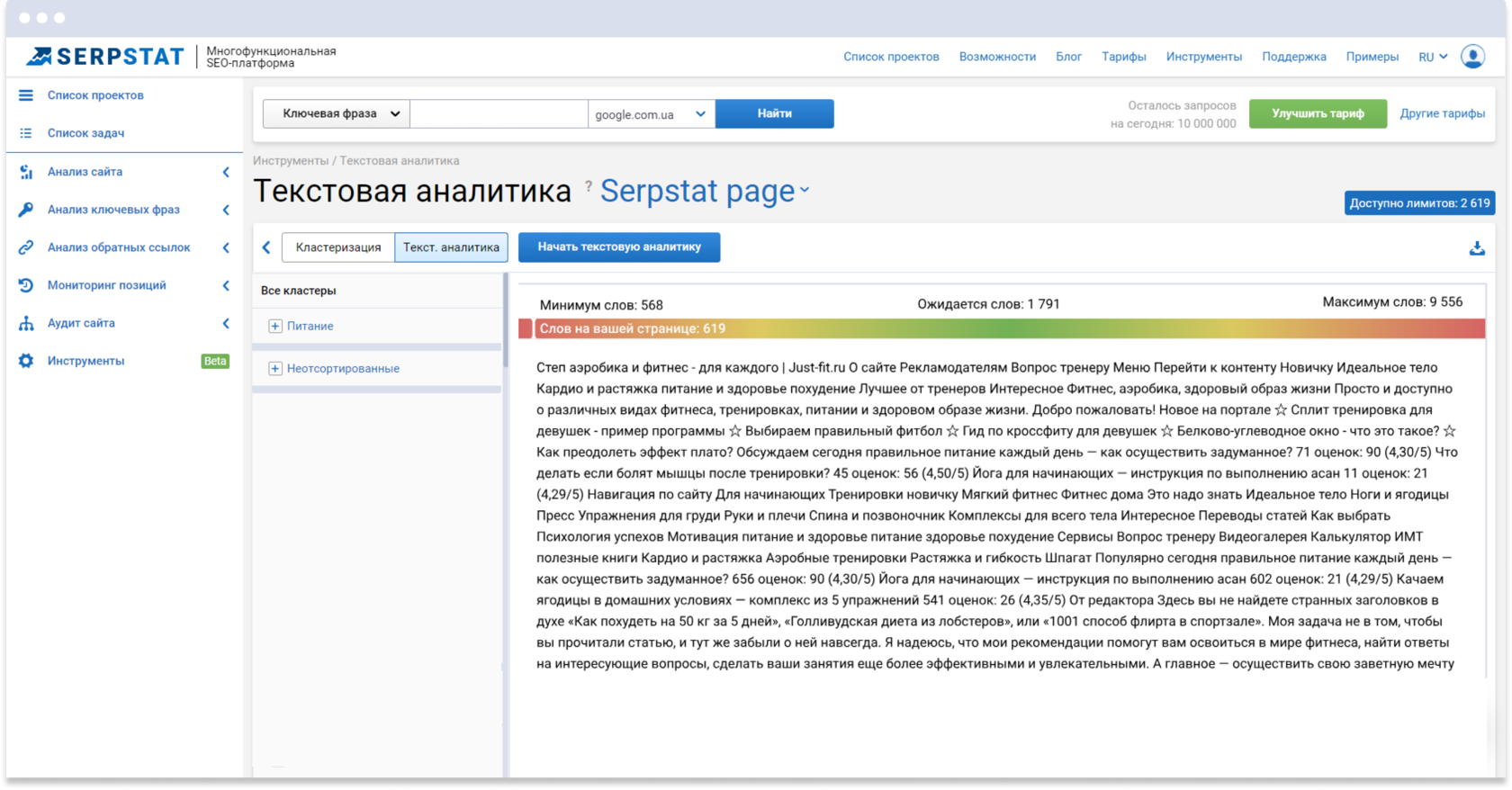Image resolution: width=1512 pixels, height=790 pixels.
Task: Open the Serpstat page project dropdown
Action: pyautogui.click(x=705, y=191)
